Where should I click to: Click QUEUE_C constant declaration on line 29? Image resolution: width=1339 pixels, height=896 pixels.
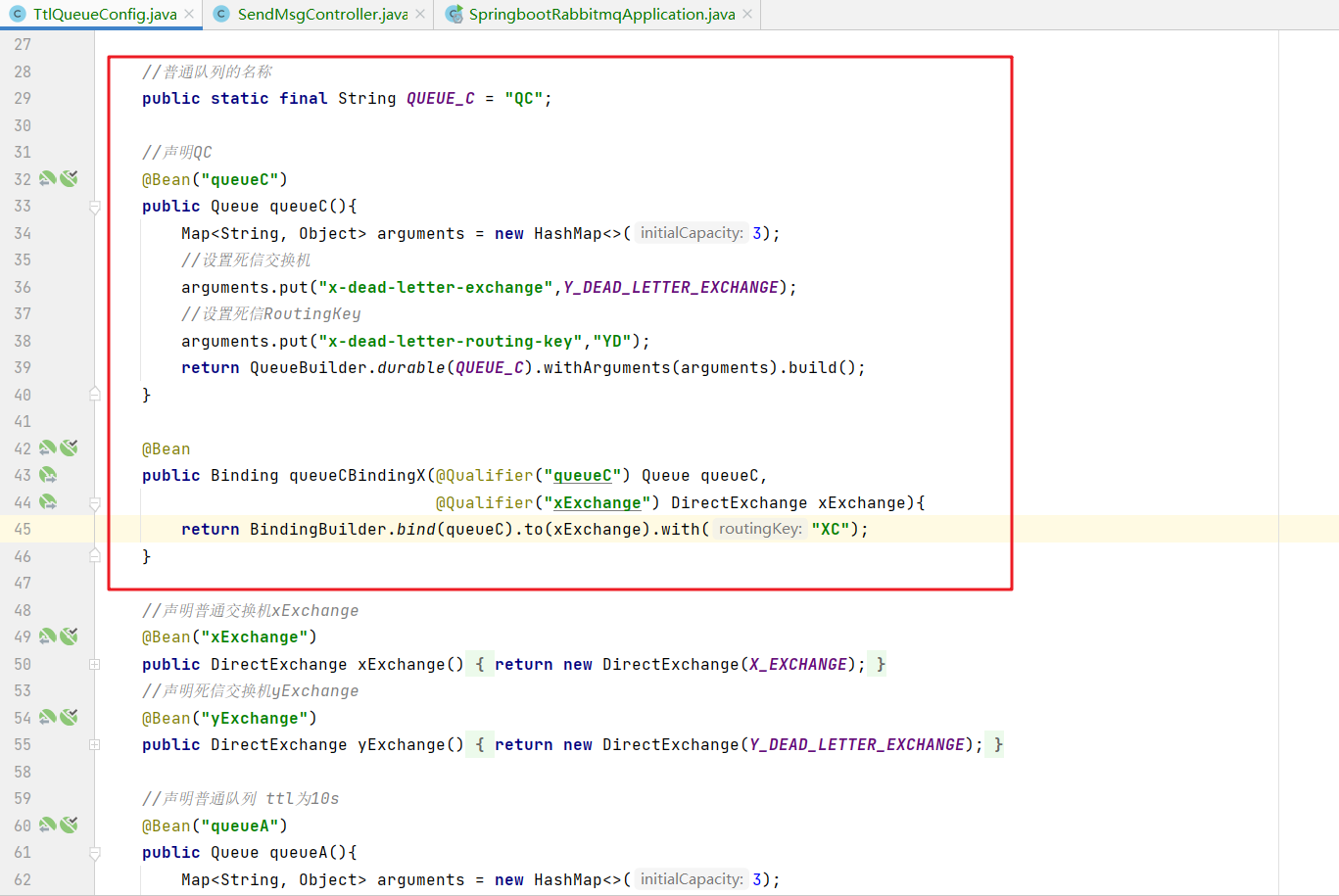[441, 99]
